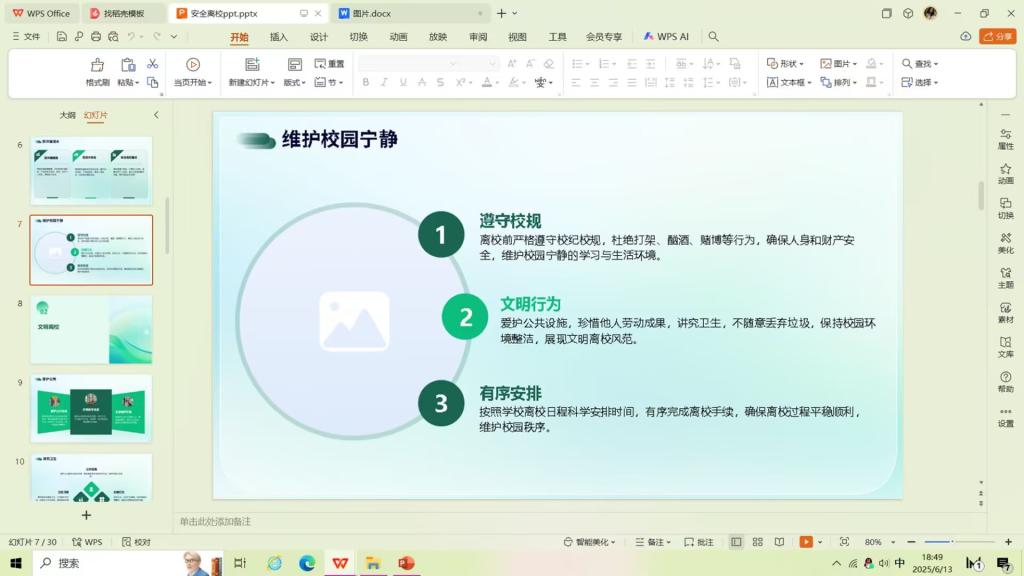The height and width of the screenshot is (576, 1024).
Task: Open the Insert (插入) ribbon tab
Action: (279, 37)
